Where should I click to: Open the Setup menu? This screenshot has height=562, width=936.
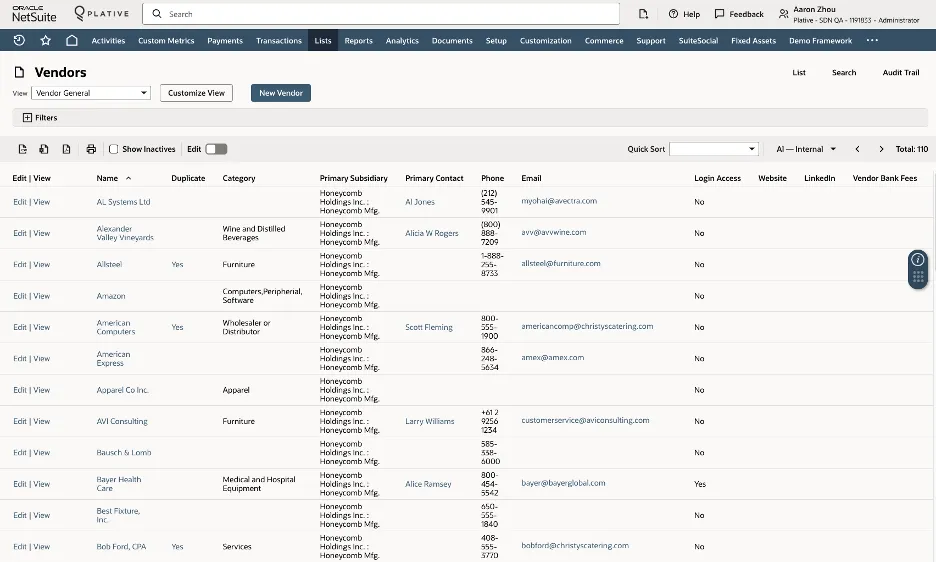coord(496,41)
